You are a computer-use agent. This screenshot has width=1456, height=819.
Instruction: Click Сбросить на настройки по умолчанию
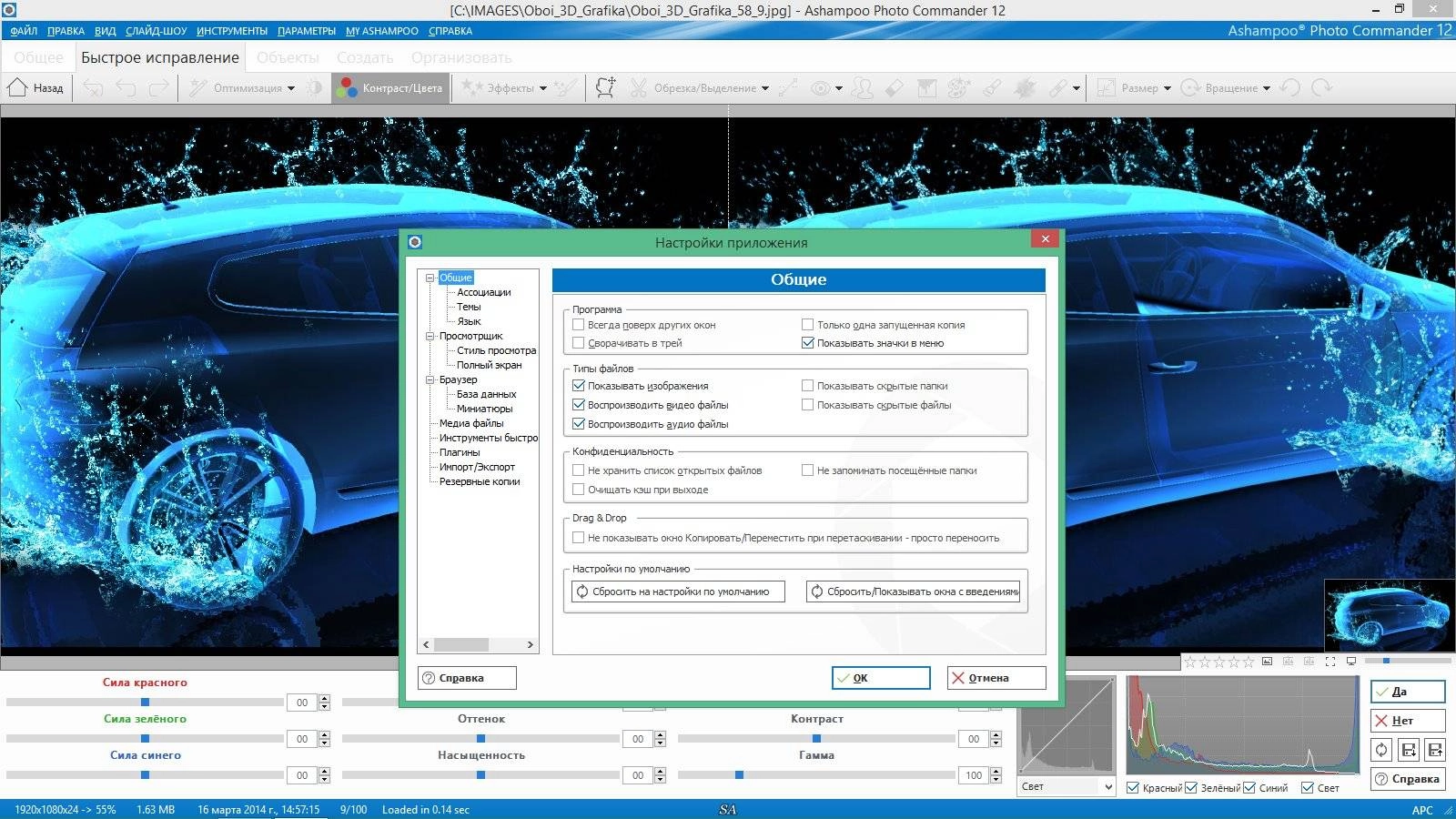[x=678, y=591]
